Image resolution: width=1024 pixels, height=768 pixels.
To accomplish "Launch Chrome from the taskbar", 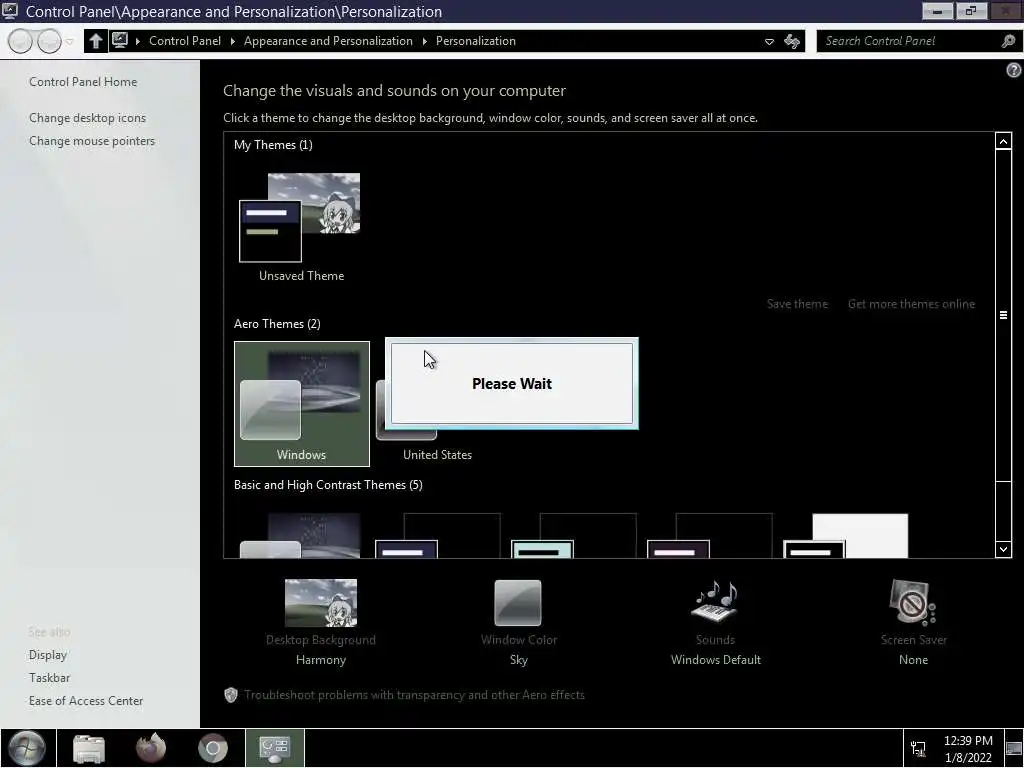I will click(x=213, y=748).
